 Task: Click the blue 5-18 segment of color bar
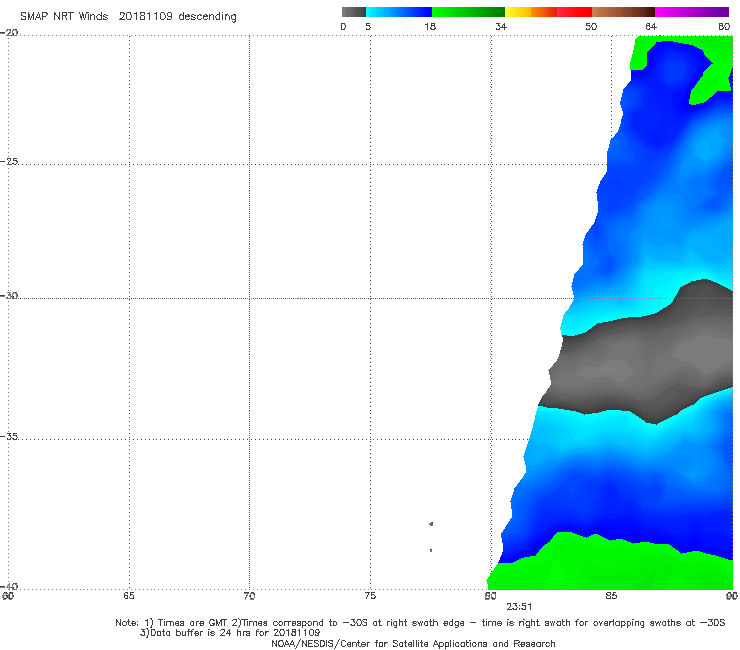[399, 12]
